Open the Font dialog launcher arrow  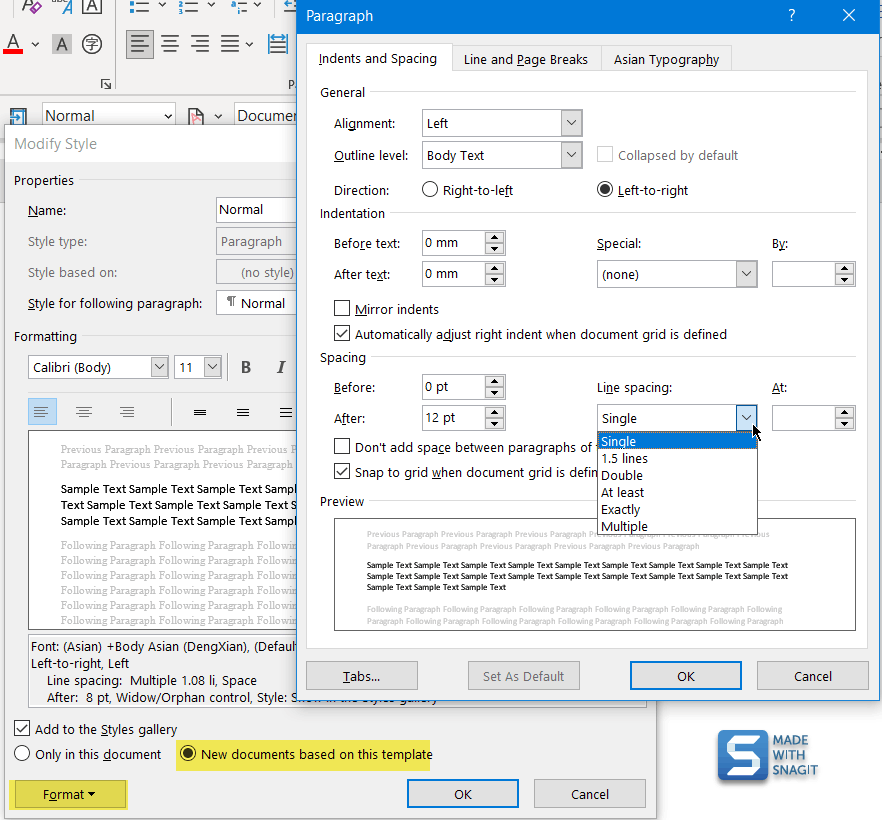coord(106,84)
